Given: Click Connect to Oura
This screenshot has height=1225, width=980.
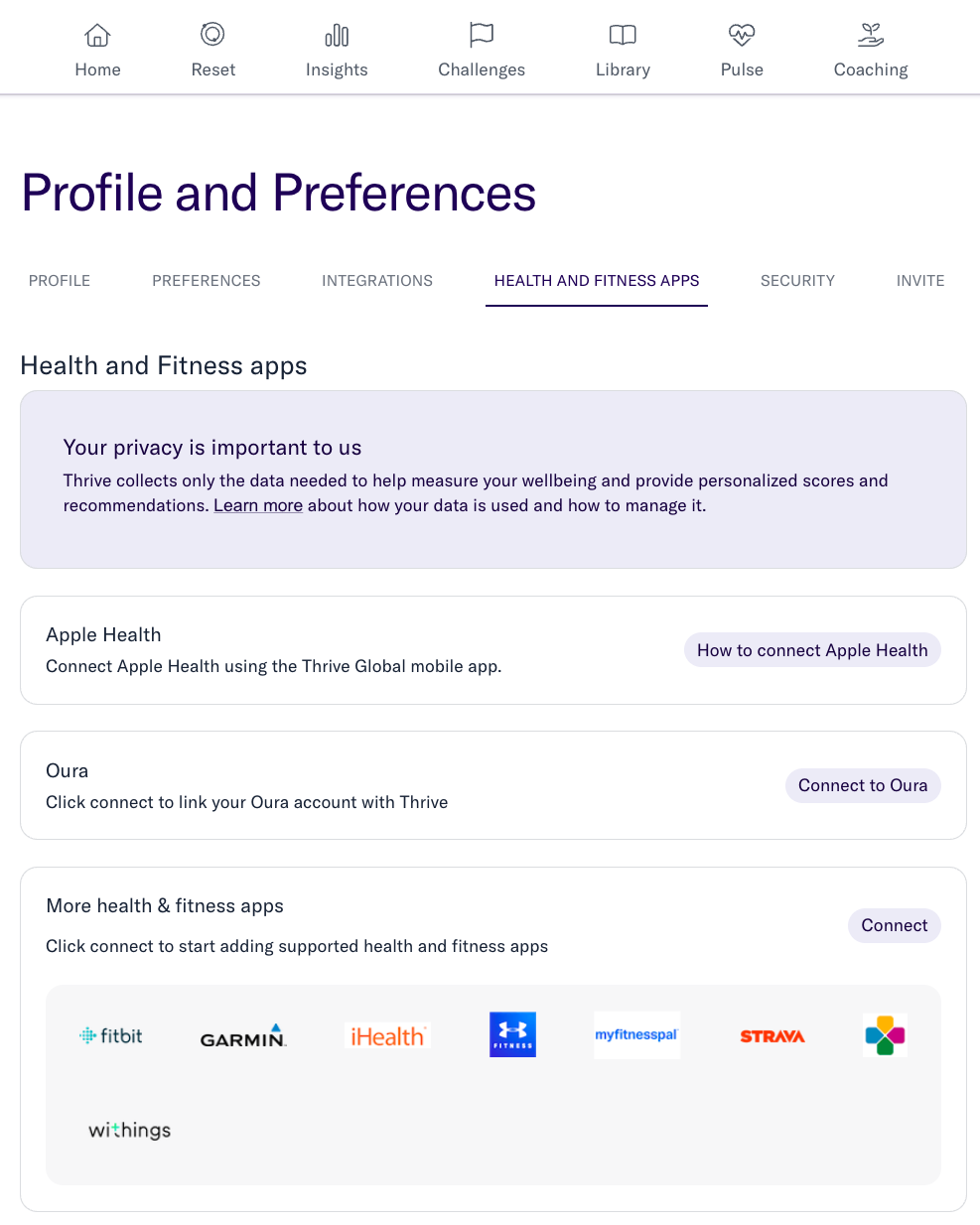Looking at the screenshot, I should coord(862,785).
